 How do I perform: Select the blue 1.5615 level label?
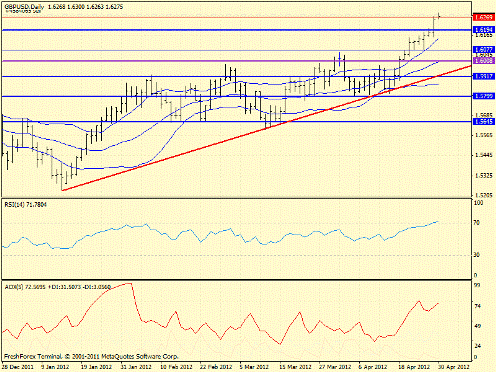pyautogui.click(x=484, y=122)
